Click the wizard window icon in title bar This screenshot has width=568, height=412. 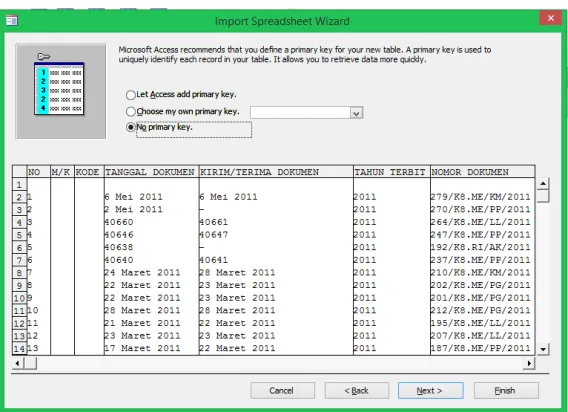(x=12, y=21)
